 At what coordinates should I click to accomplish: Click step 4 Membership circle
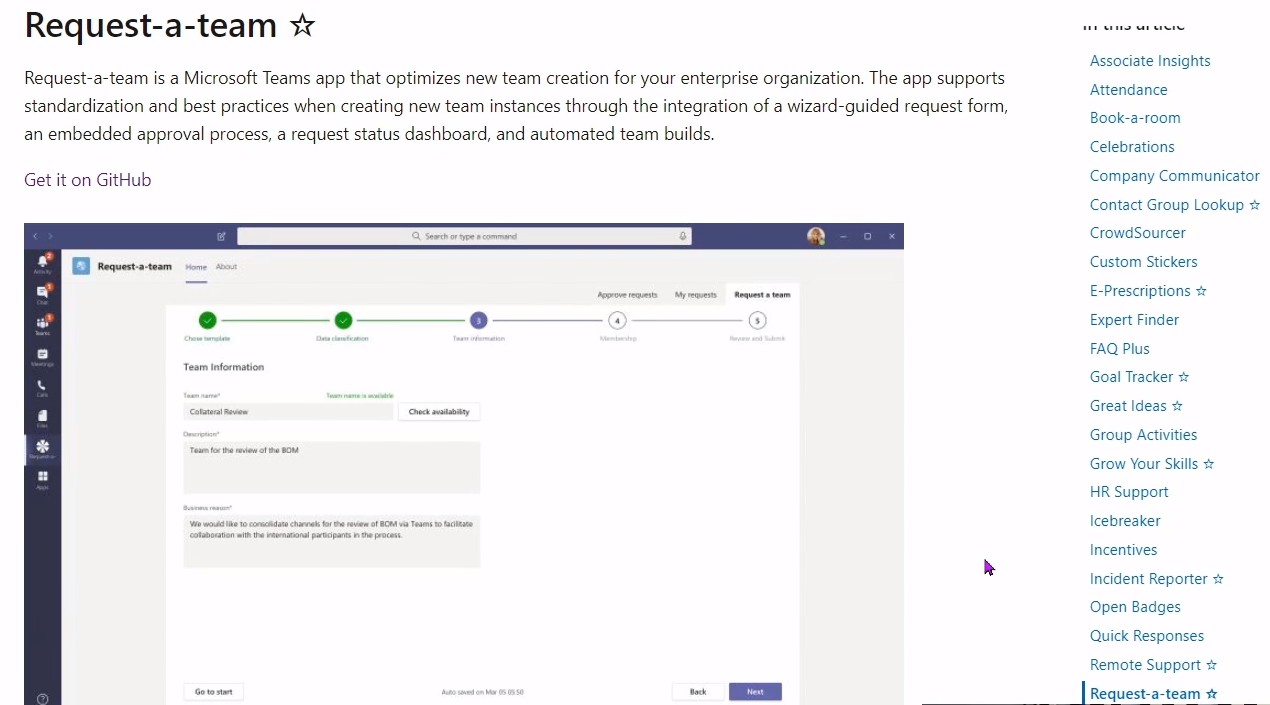point(617,320)
